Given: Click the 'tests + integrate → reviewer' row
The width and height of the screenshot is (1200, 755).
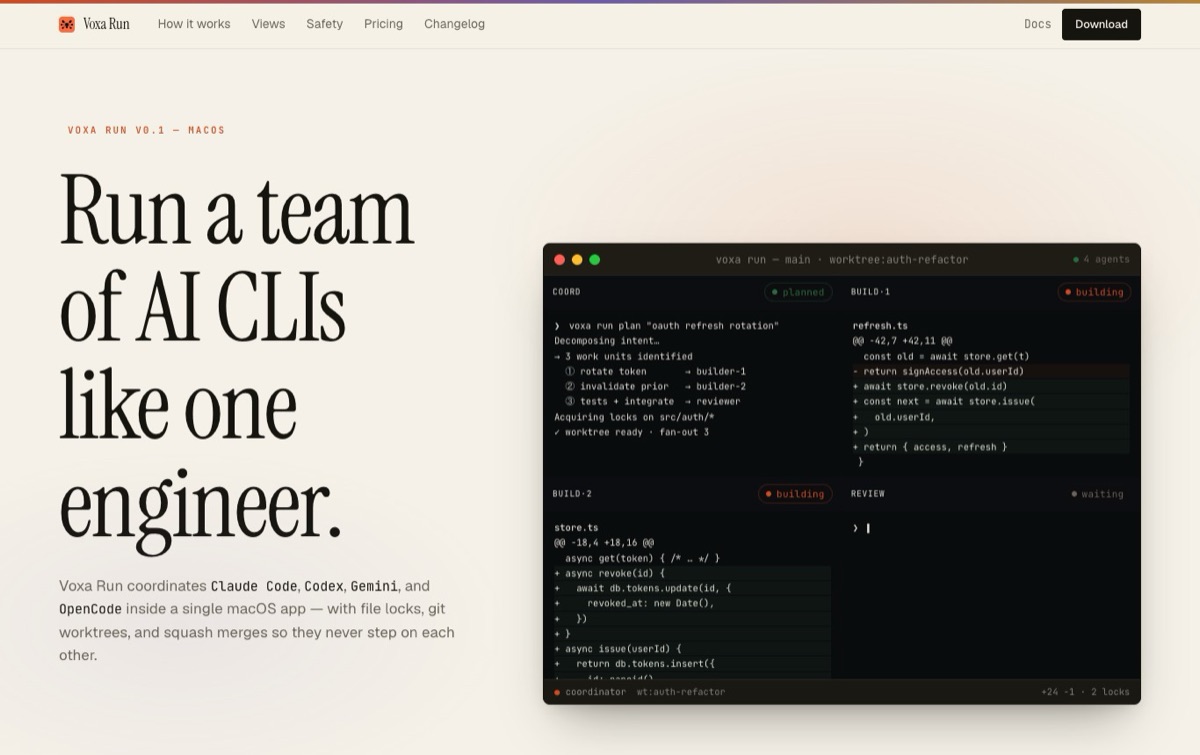Looking at the screenshot, I should pyautogui.click(x=652, y=402).
